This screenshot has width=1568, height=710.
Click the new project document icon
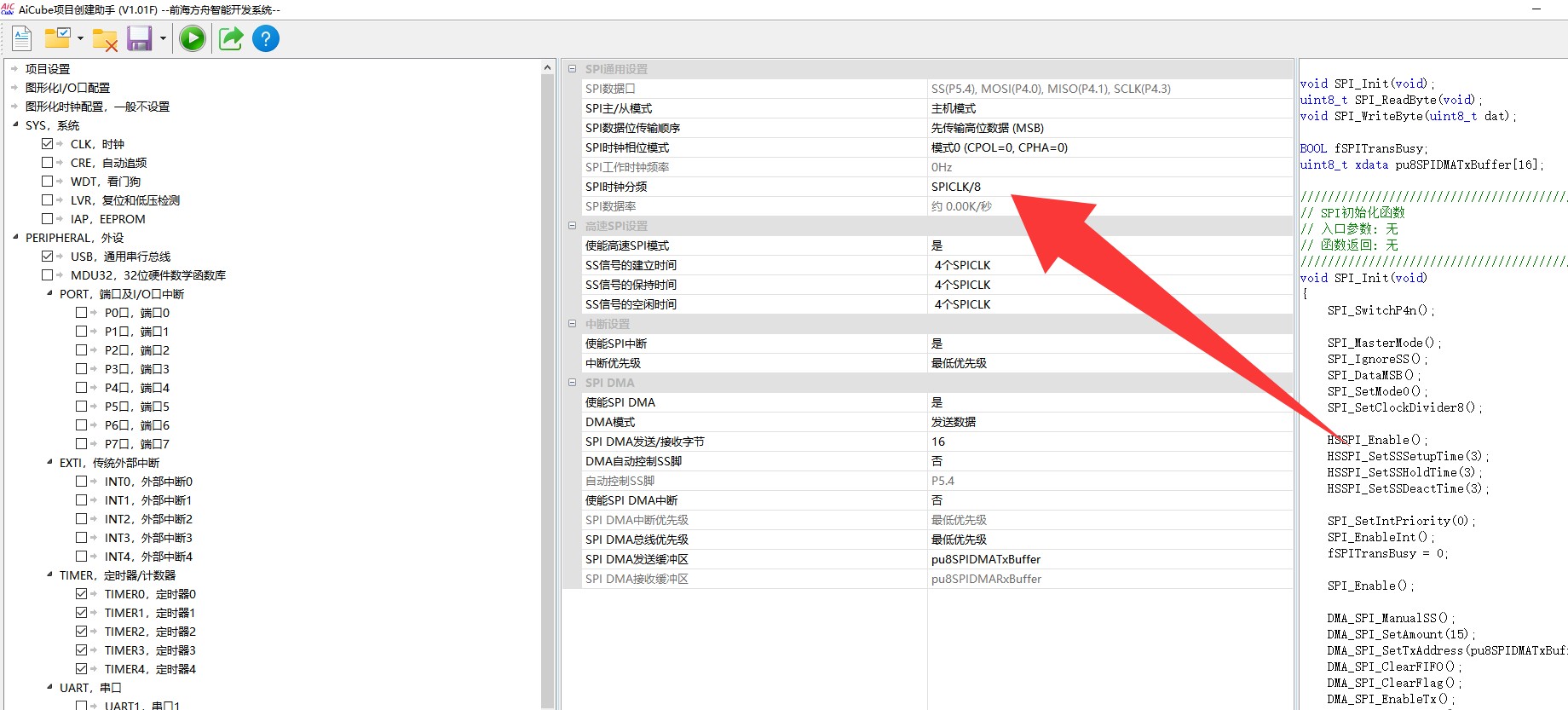coord(22,38)
